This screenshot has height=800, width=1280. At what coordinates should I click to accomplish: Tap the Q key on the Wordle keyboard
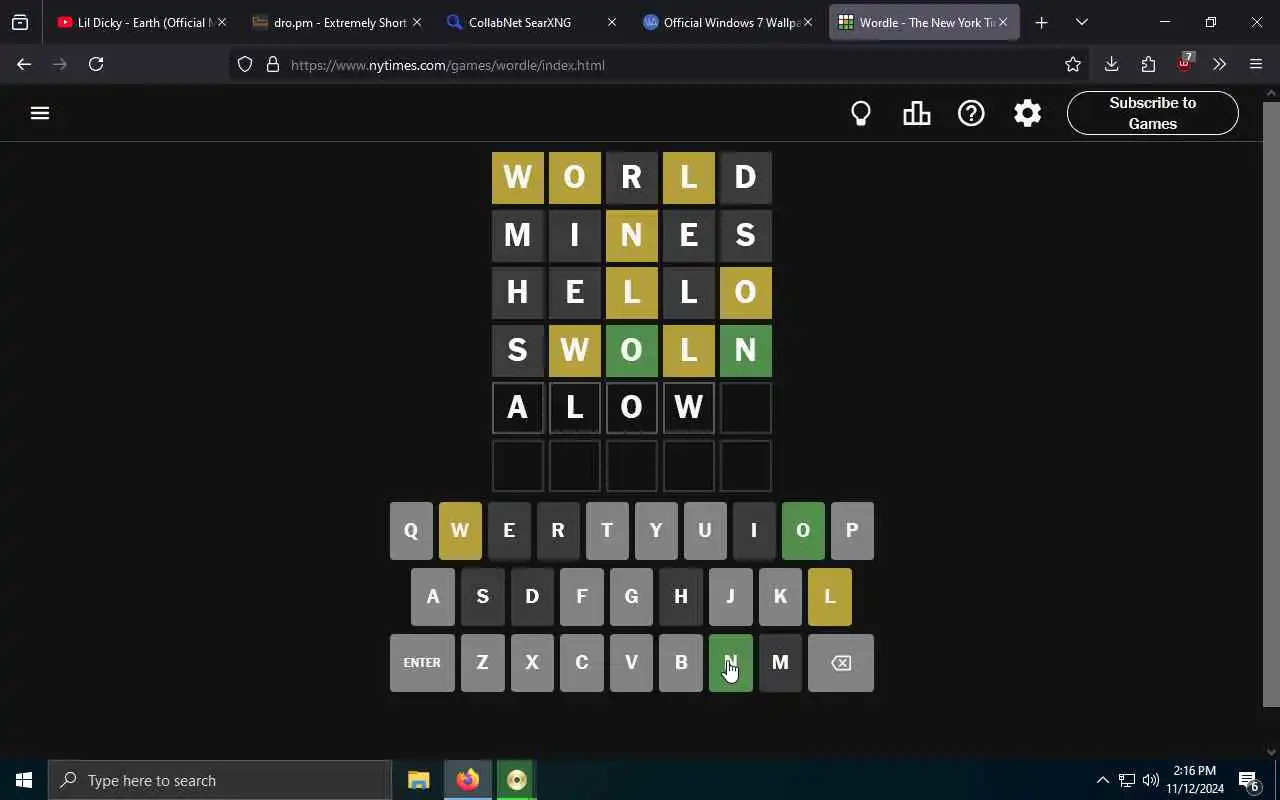(411, 531)
